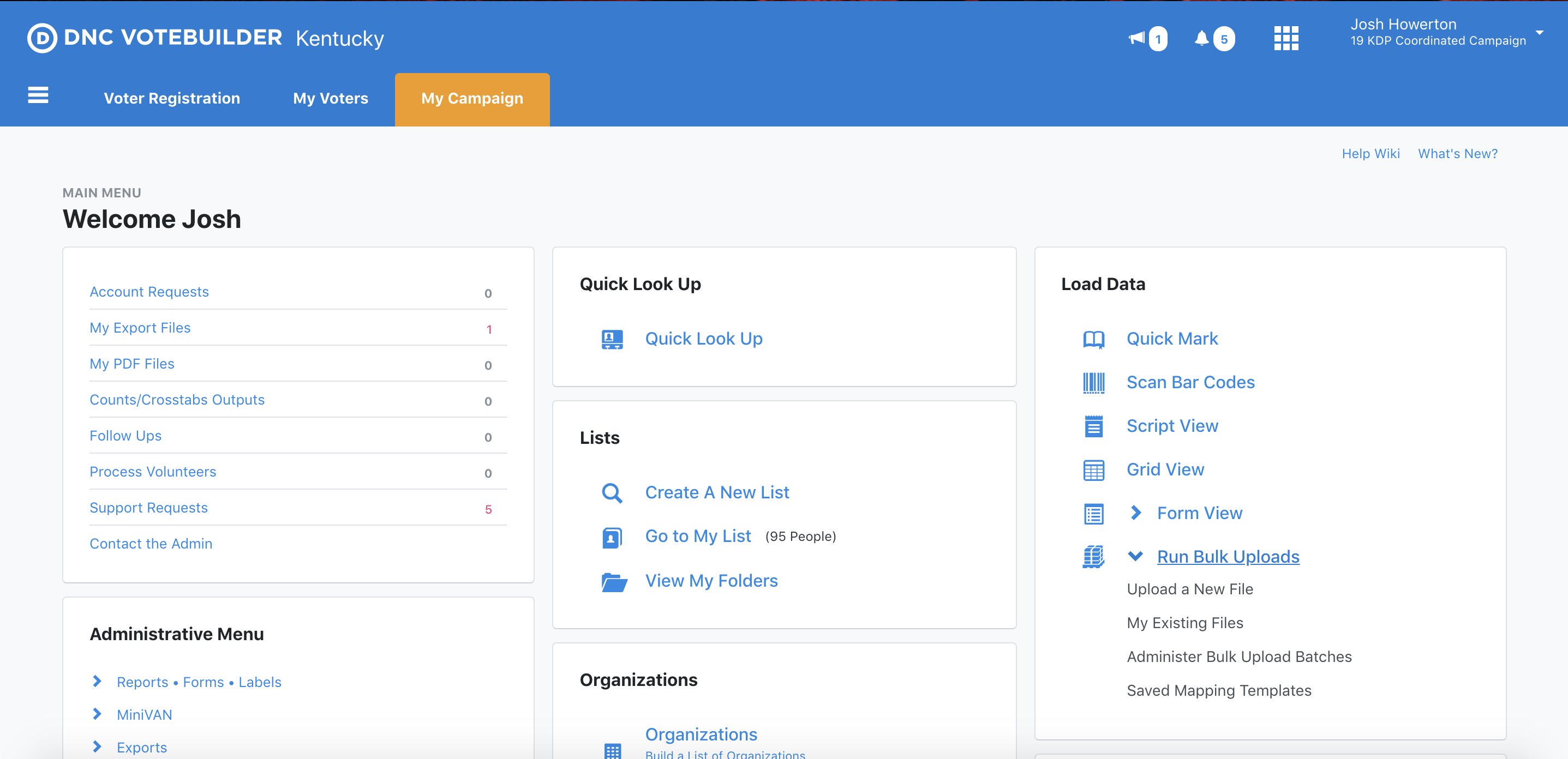Open Support Requests link
This screenshot has width=1568, height=759.
tap(148, 508)
